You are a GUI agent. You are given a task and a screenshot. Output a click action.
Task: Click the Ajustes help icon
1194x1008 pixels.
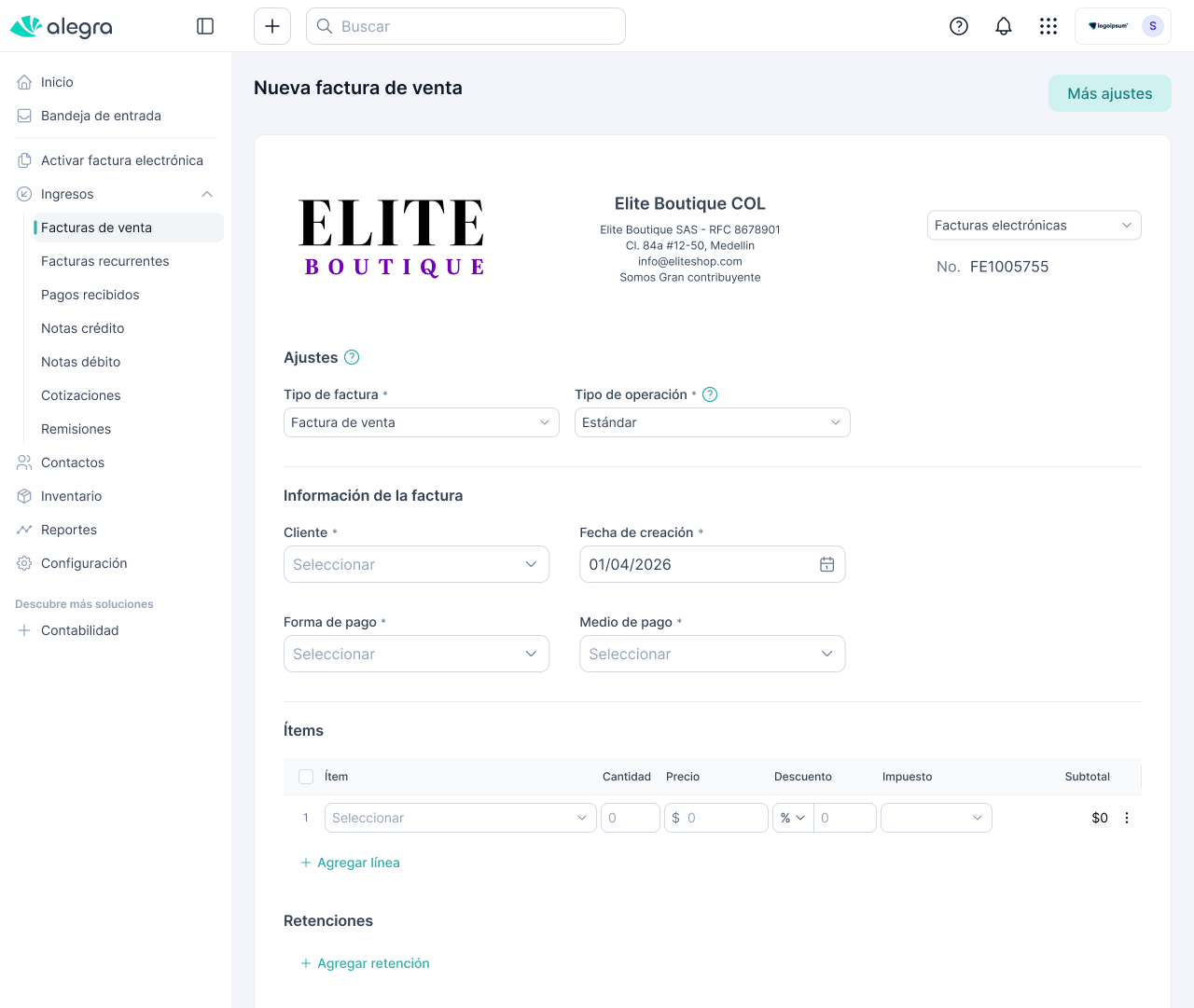(352, 357)
